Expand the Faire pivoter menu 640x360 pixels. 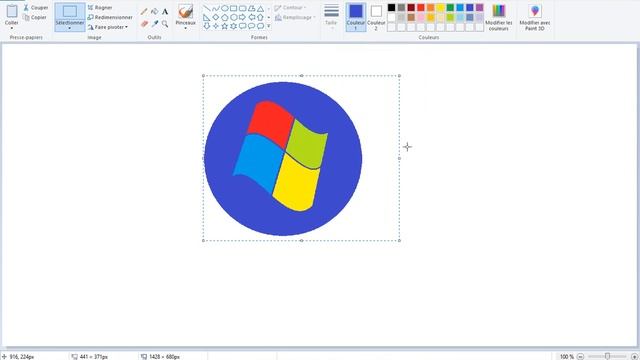109,27
